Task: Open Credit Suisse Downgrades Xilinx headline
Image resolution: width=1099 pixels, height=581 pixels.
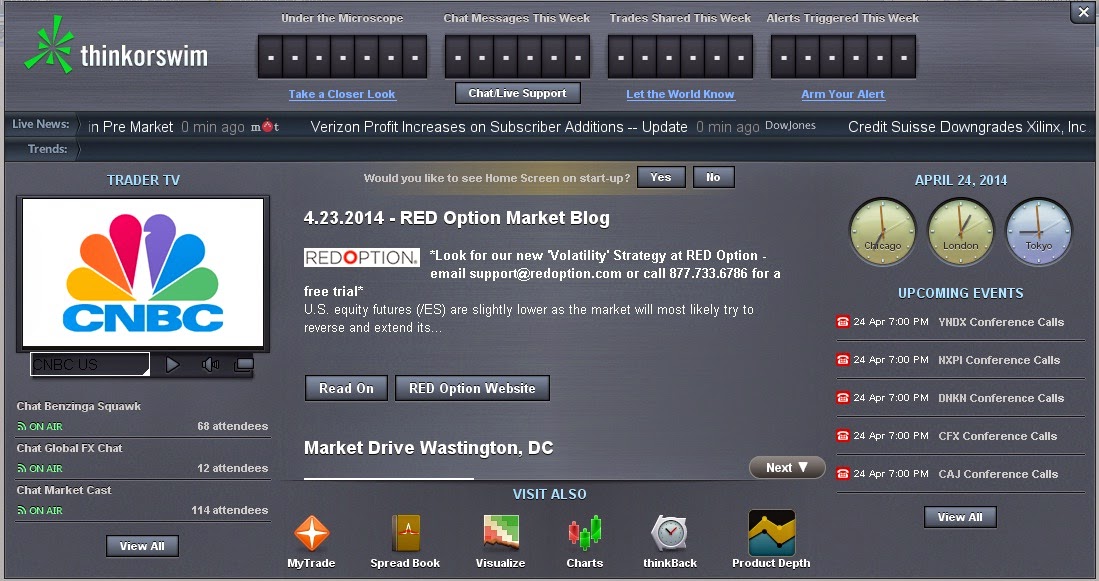Action: 967,127
